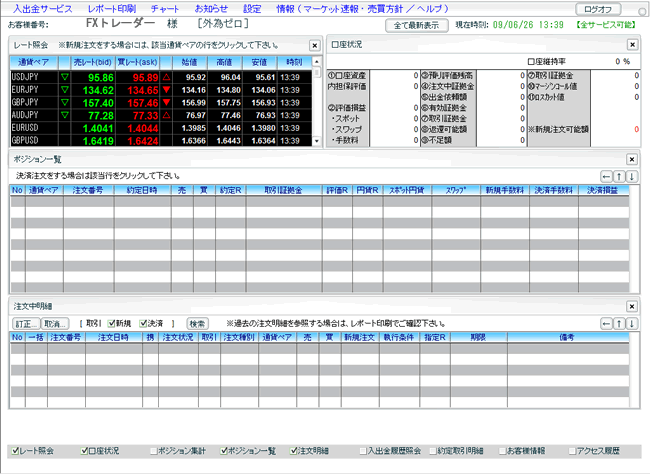Click the 取消 button in orders panel
This screenshot has width=650, height=474.
pos(55,323)
